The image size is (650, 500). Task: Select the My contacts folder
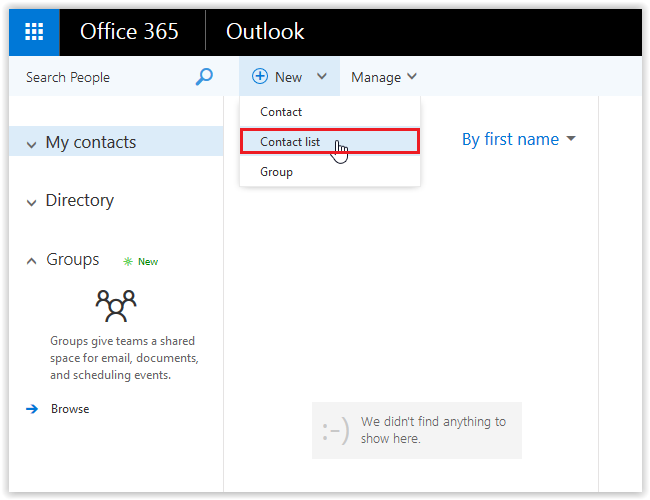(x=116, y=142)
